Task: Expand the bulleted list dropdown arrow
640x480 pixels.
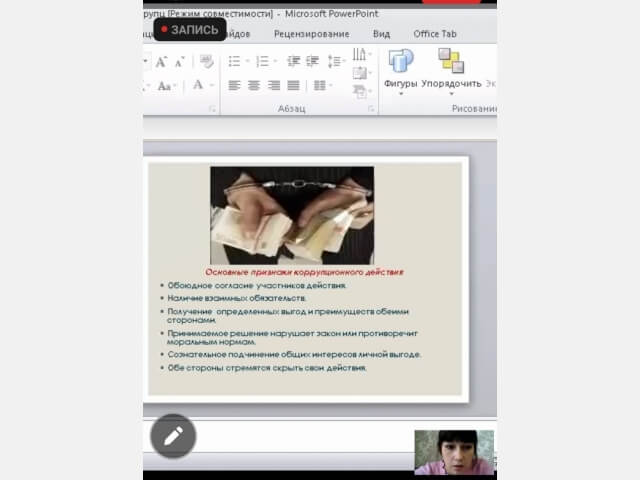Action: pos(247,61)
